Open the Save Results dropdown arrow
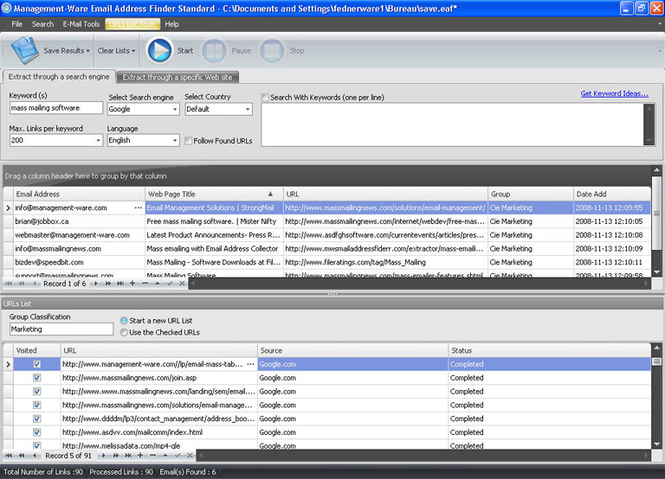Image resolution: width=665 pixels, height=479 pixels. (88, 51)
